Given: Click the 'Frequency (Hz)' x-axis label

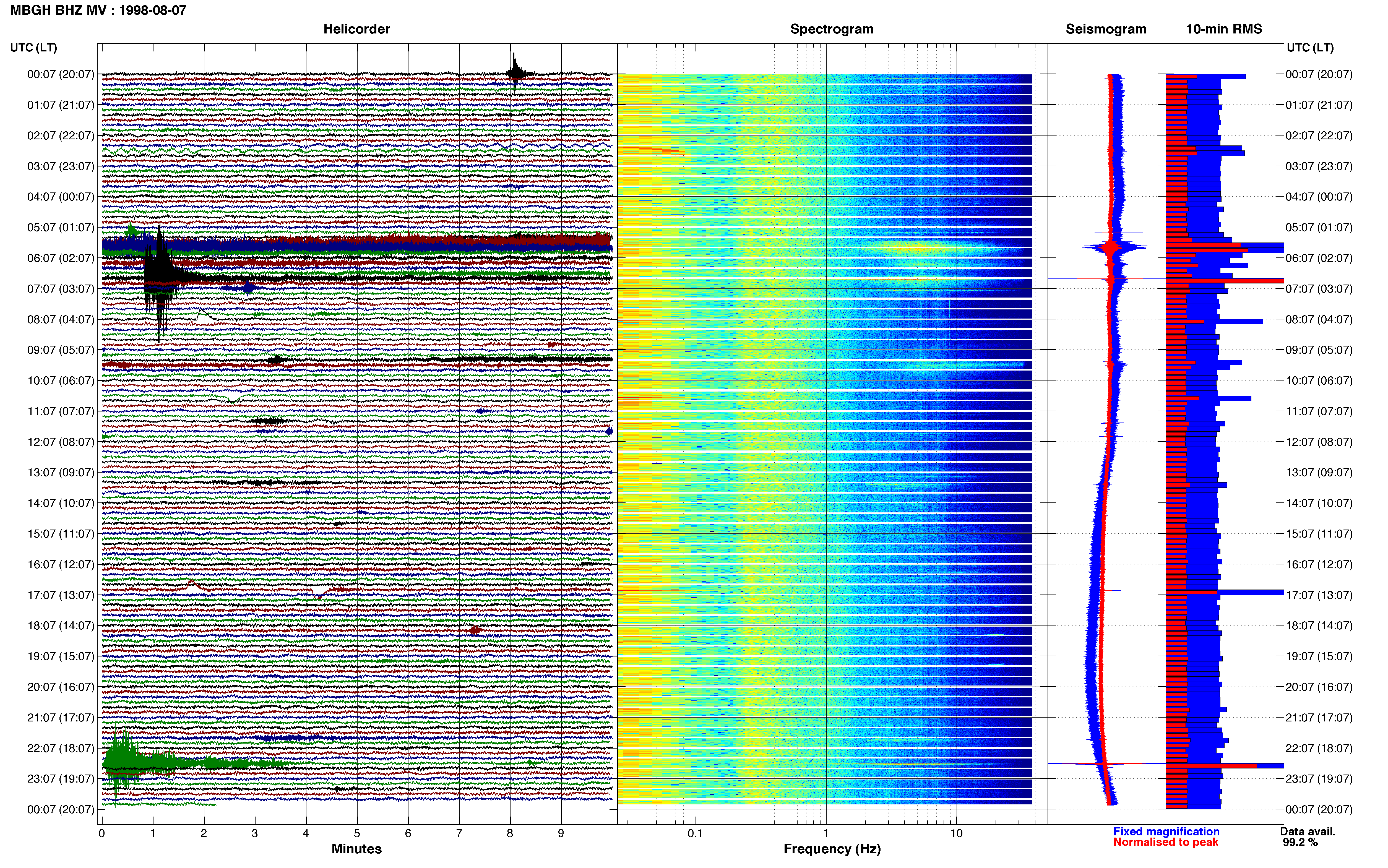Looking at the screenshot, I should click(x=832, y=848).
